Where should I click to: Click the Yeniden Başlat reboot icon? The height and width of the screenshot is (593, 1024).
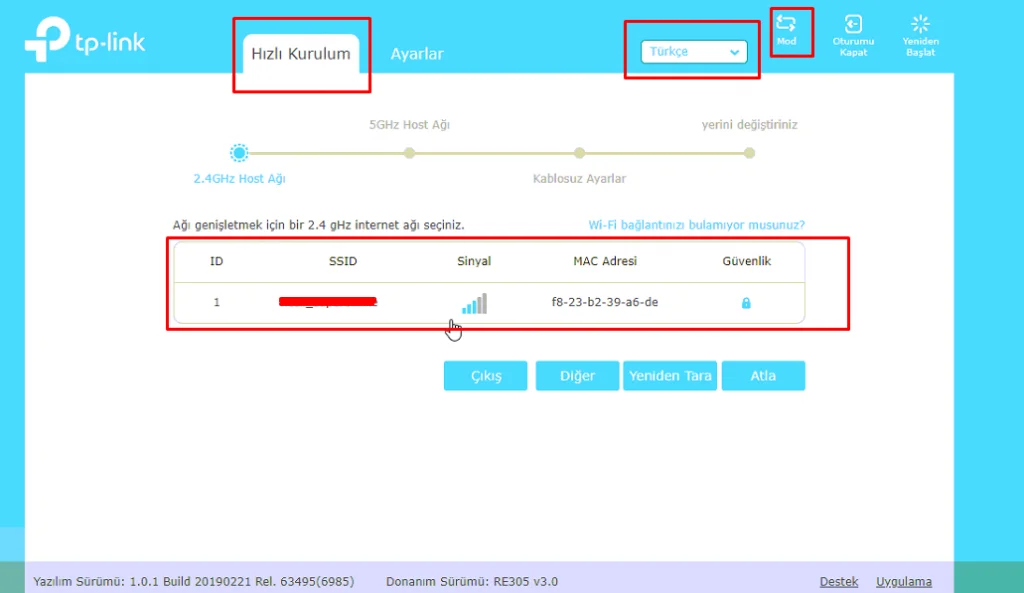click(920, 25)
